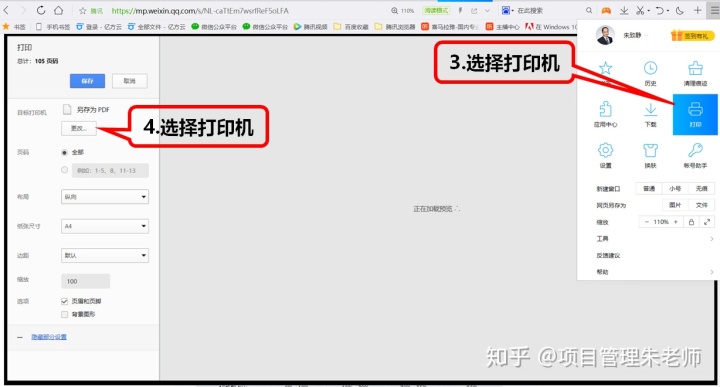The height and width of the screenshot is (387, 720).
Task: Open 百度收藏 bookmark folder
Action: (x=351, y=27)
